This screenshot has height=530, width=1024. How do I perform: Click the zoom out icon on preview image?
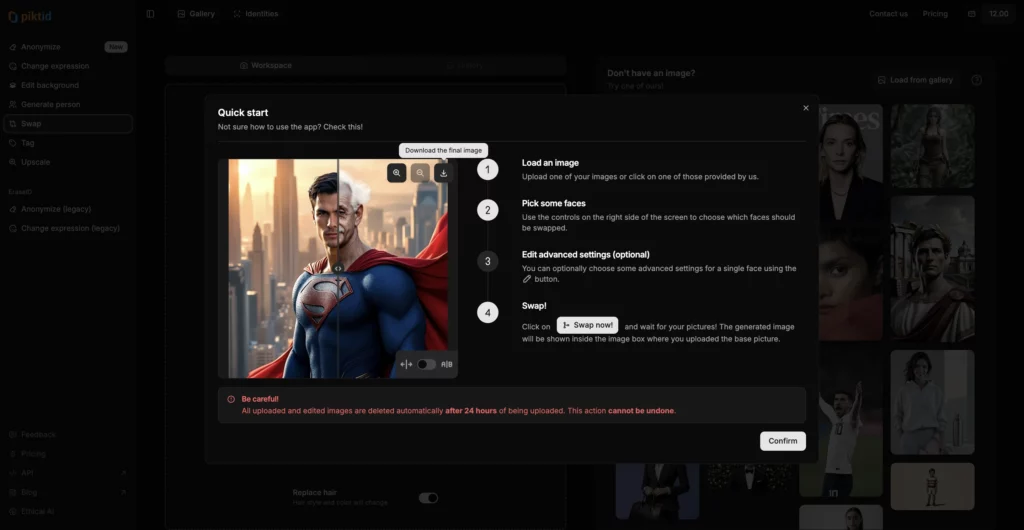[420, 173]
